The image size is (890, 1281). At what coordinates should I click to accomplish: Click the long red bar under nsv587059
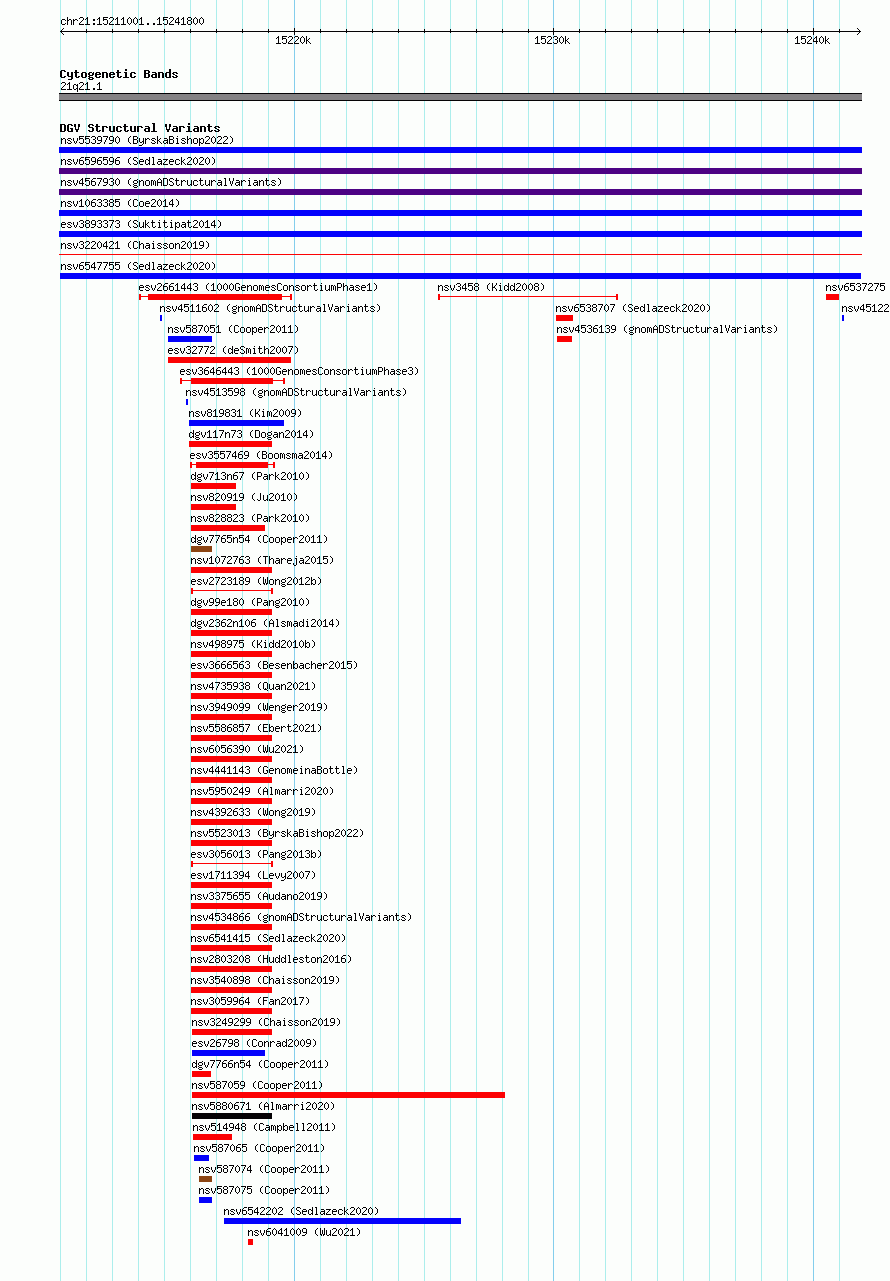348,1095
